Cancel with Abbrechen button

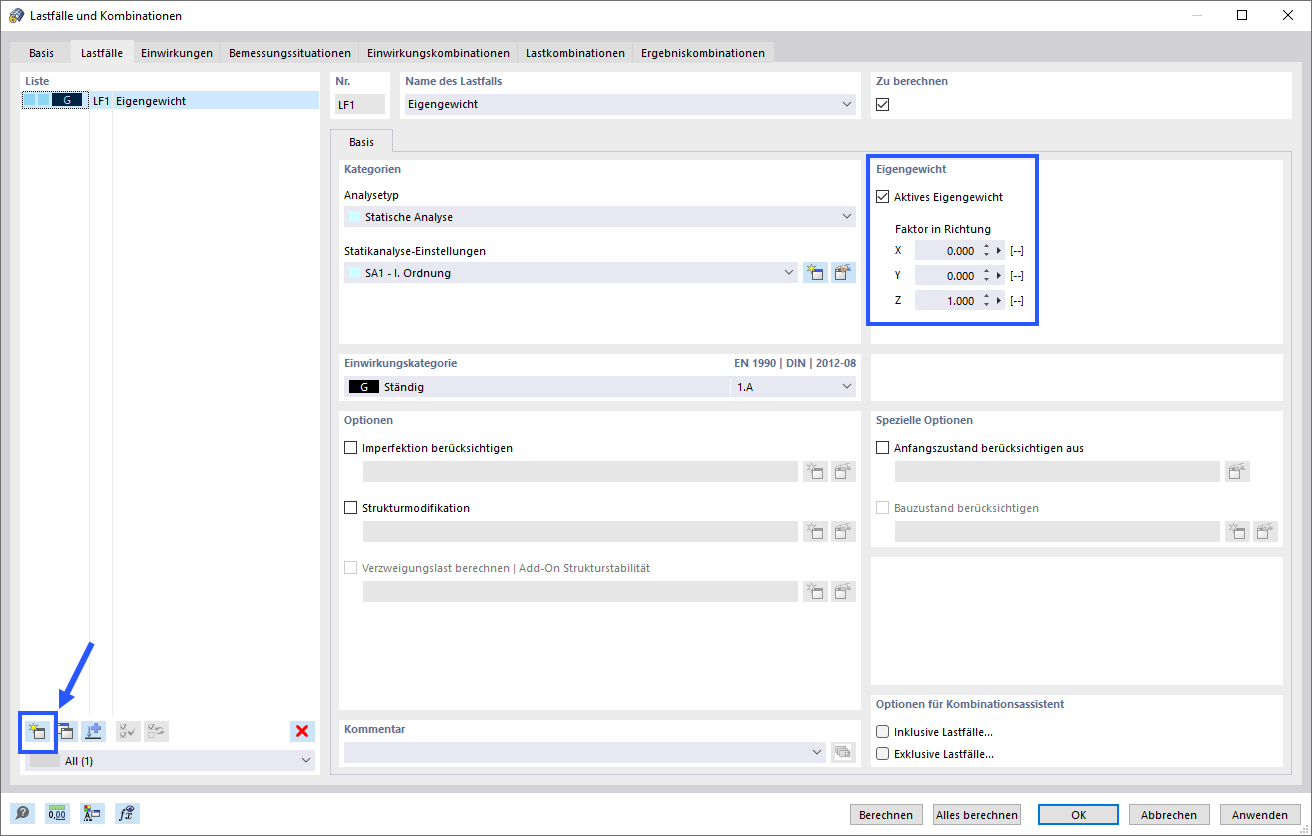point(1169,815)
